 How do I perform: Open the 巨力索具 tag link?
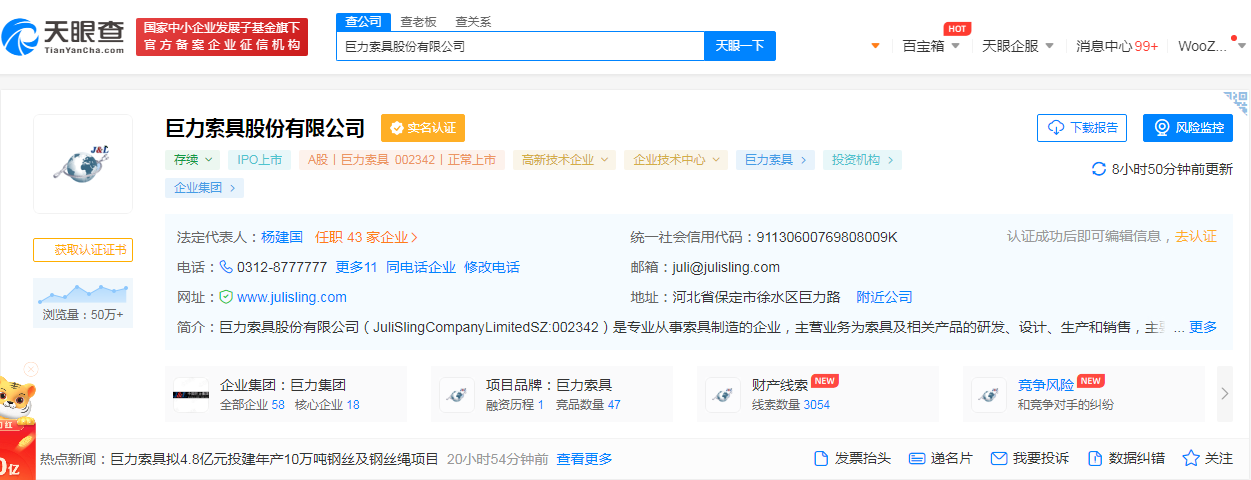(775, 159)
